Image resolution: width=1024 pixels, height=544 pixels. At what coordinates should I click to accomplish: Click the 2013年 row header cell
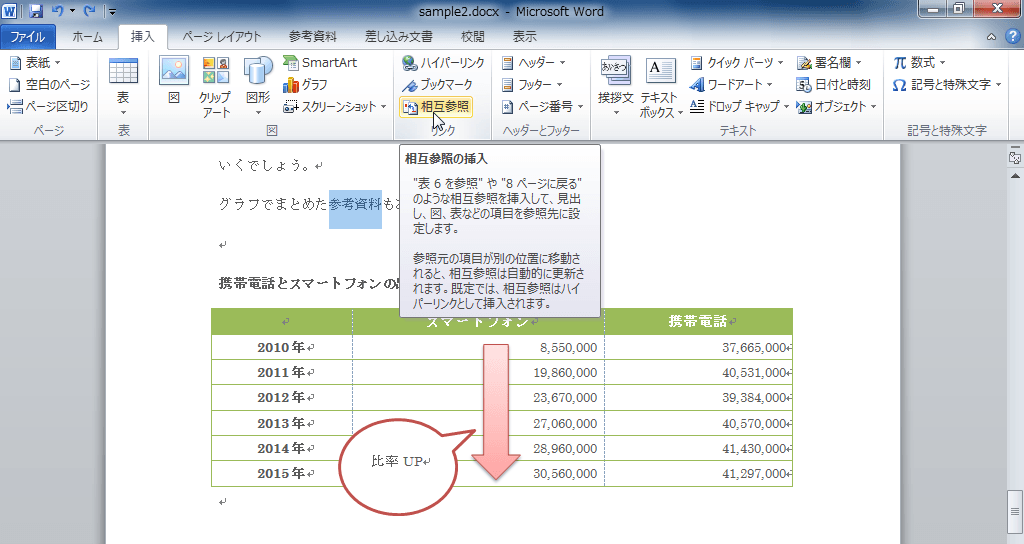coord(282,423)
